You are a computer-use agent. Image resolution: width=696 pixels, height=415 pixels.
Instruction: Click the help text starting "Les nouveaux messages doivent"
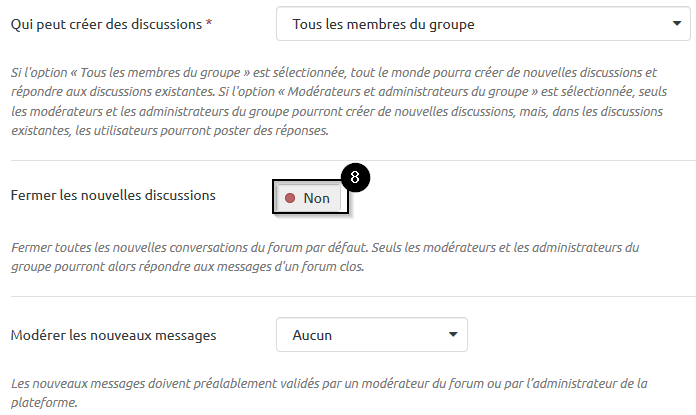(328, 393)
